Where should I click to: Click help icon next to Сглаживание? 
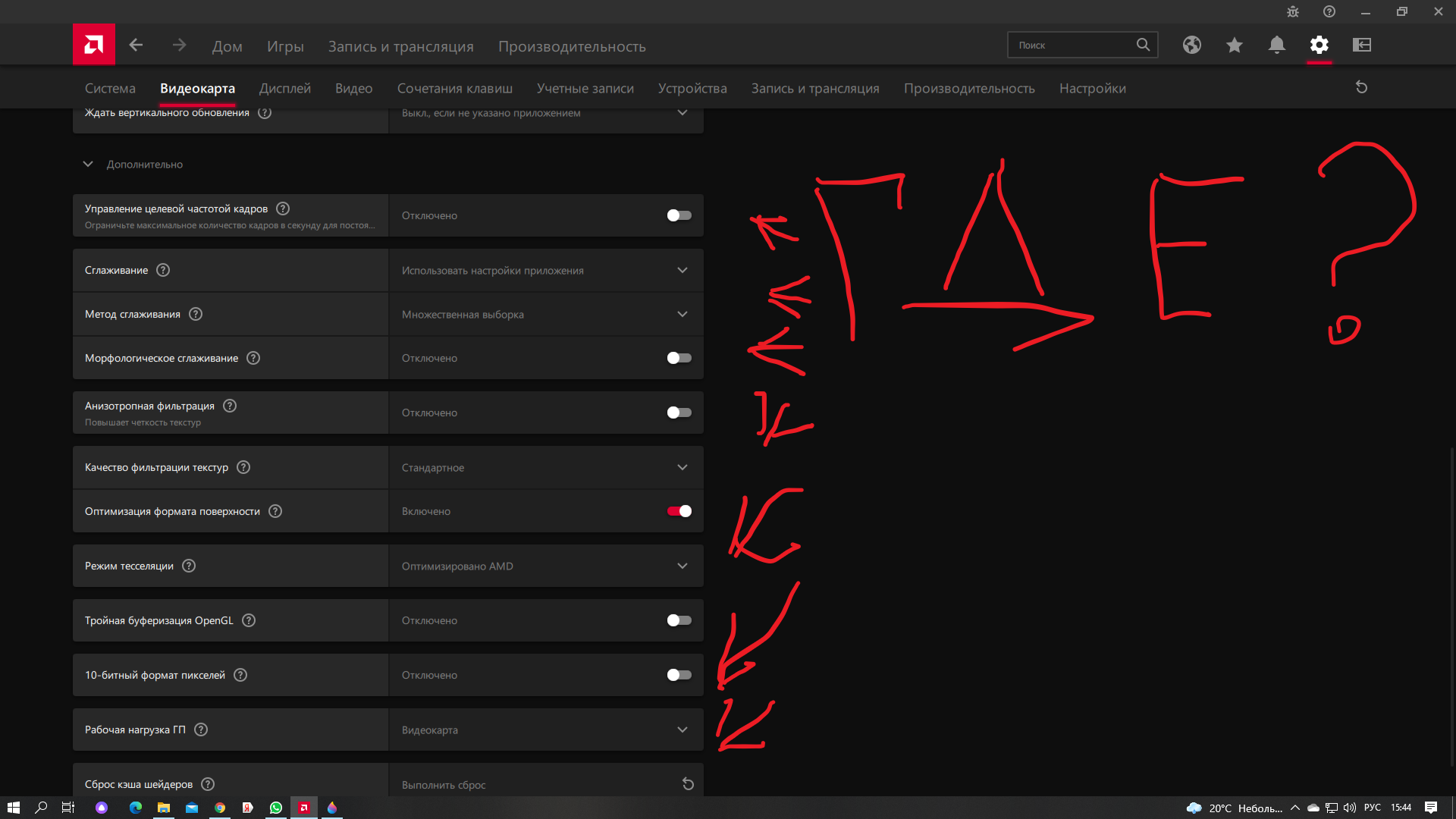pyautogui.click(x=163, y=271)
